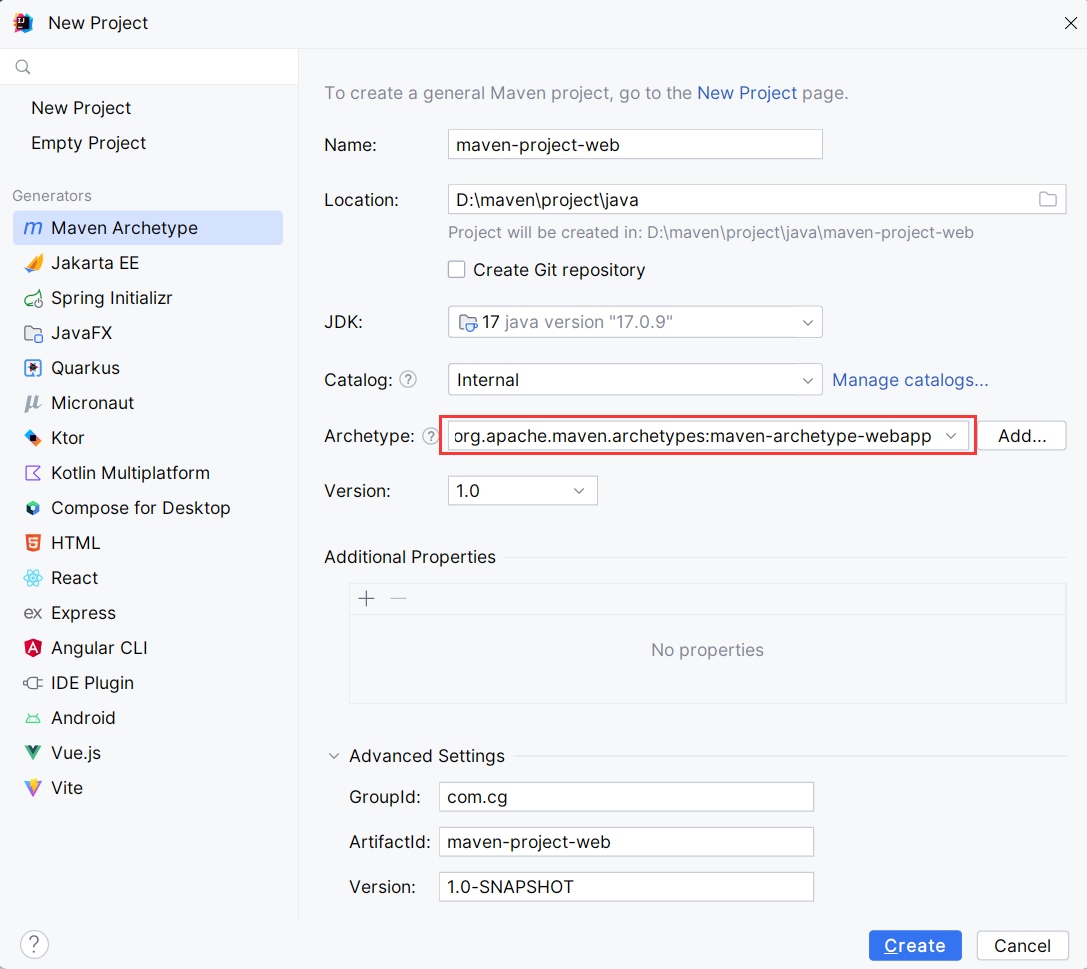
Task: Click the search magnifier icon
Action: [23, 67]
